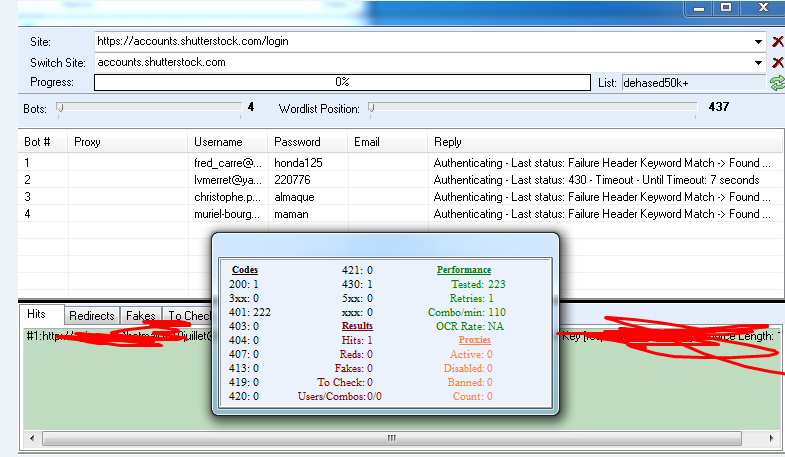
Task: Click password cell maman
Action: tap(291, 214)
